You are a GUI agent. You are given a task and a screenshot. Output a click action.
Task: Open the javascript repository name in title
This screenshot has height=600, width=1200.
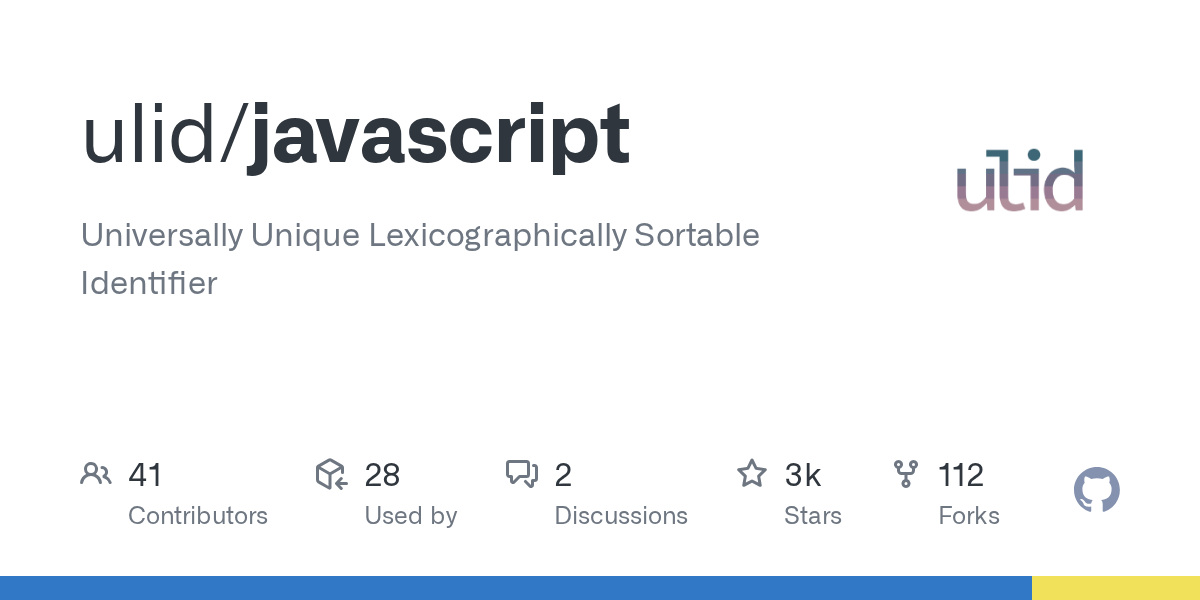(438, 137)
